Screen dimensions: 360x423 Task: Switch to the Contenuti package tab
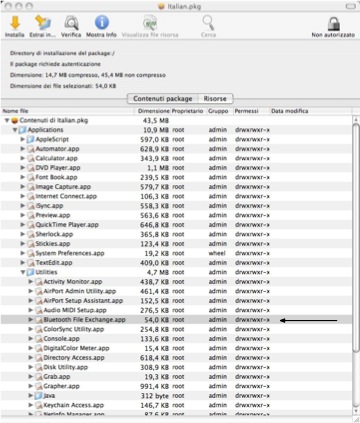[x=163, y=99]
